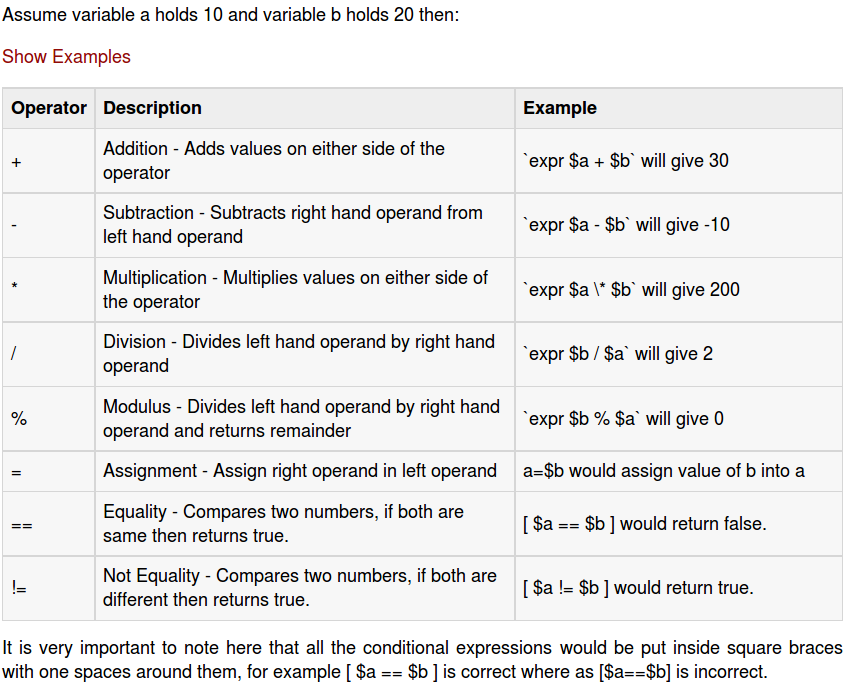The width and height of the screenshot is (845, 687).
Task: Click the Subtraction description text
Action: [x=292, y=225]
